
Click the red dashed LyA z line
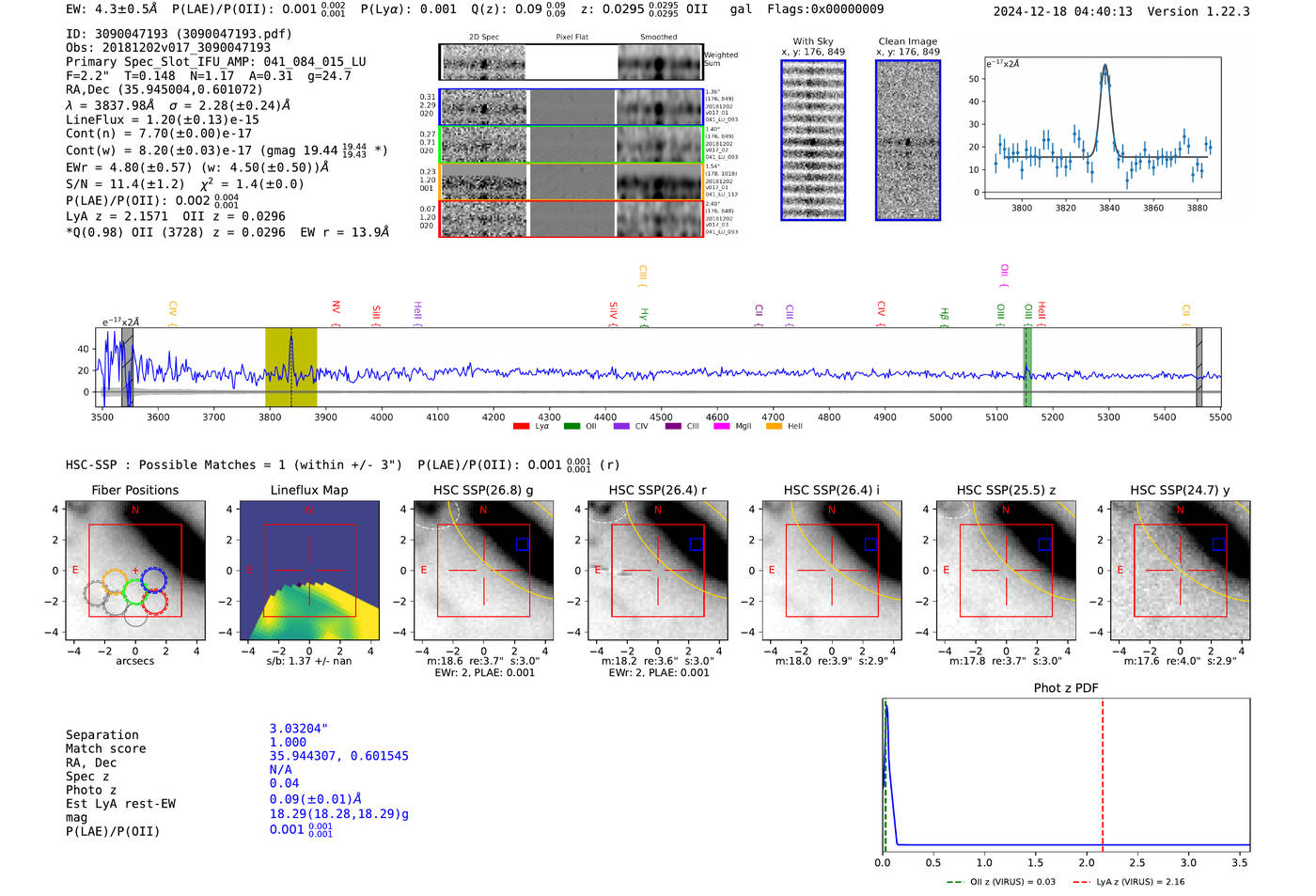[1103, 775]
